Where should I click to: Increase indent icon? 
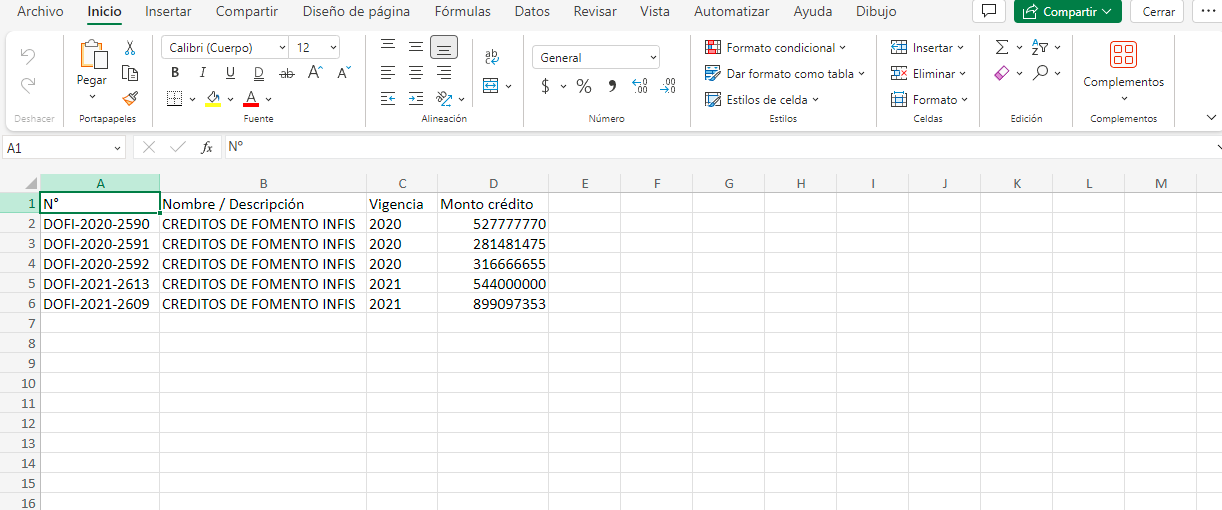pos(416,99)
